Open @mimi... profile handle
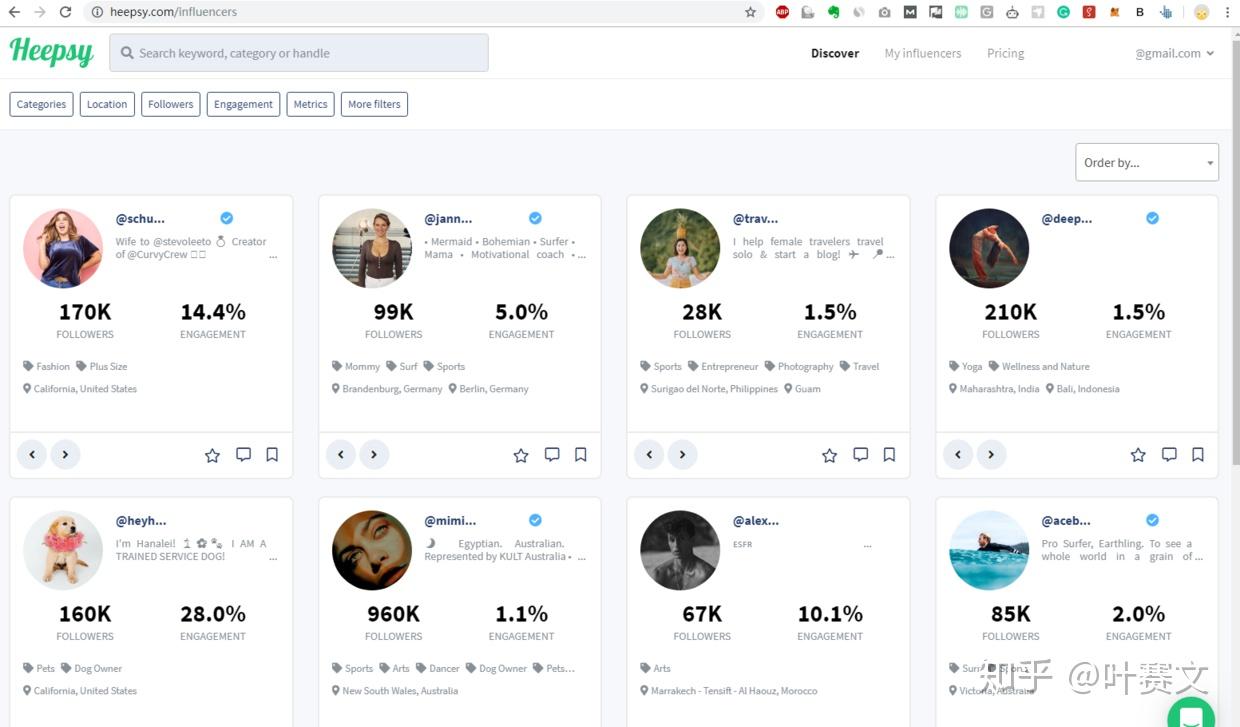This screenshot has width=1240, height=727. [x=450, y=520]
